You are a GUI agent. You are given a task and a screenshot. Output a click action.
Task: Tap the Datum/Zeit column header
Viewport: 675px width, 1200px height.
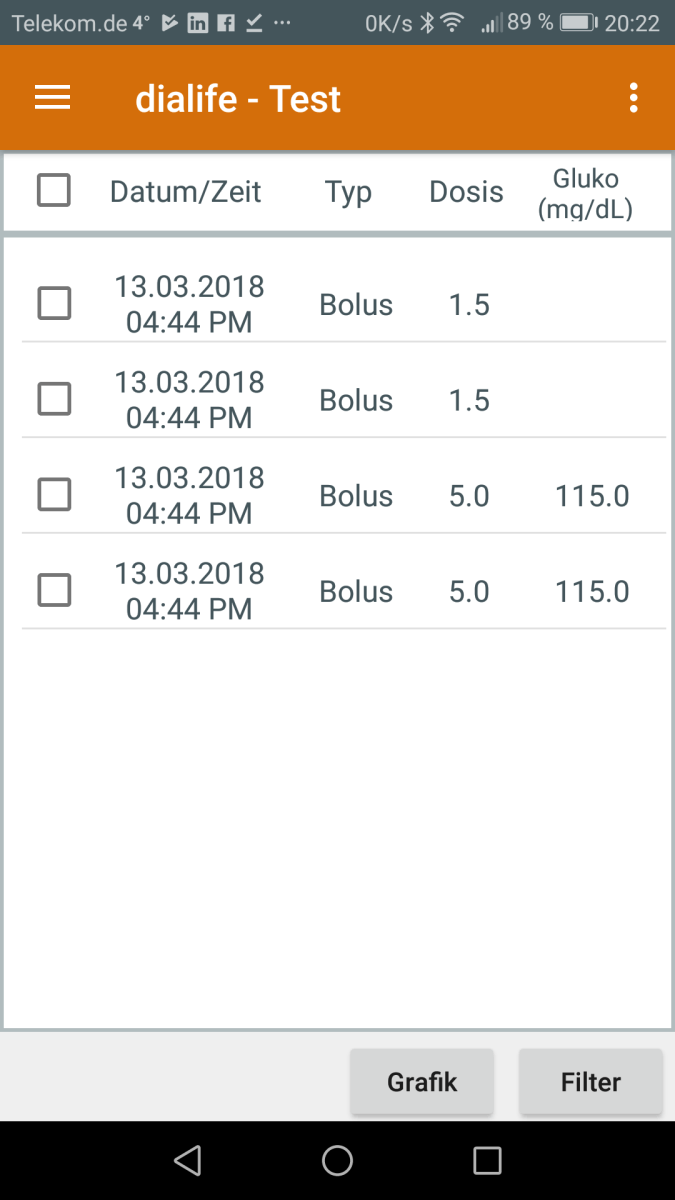coord(186,192)
